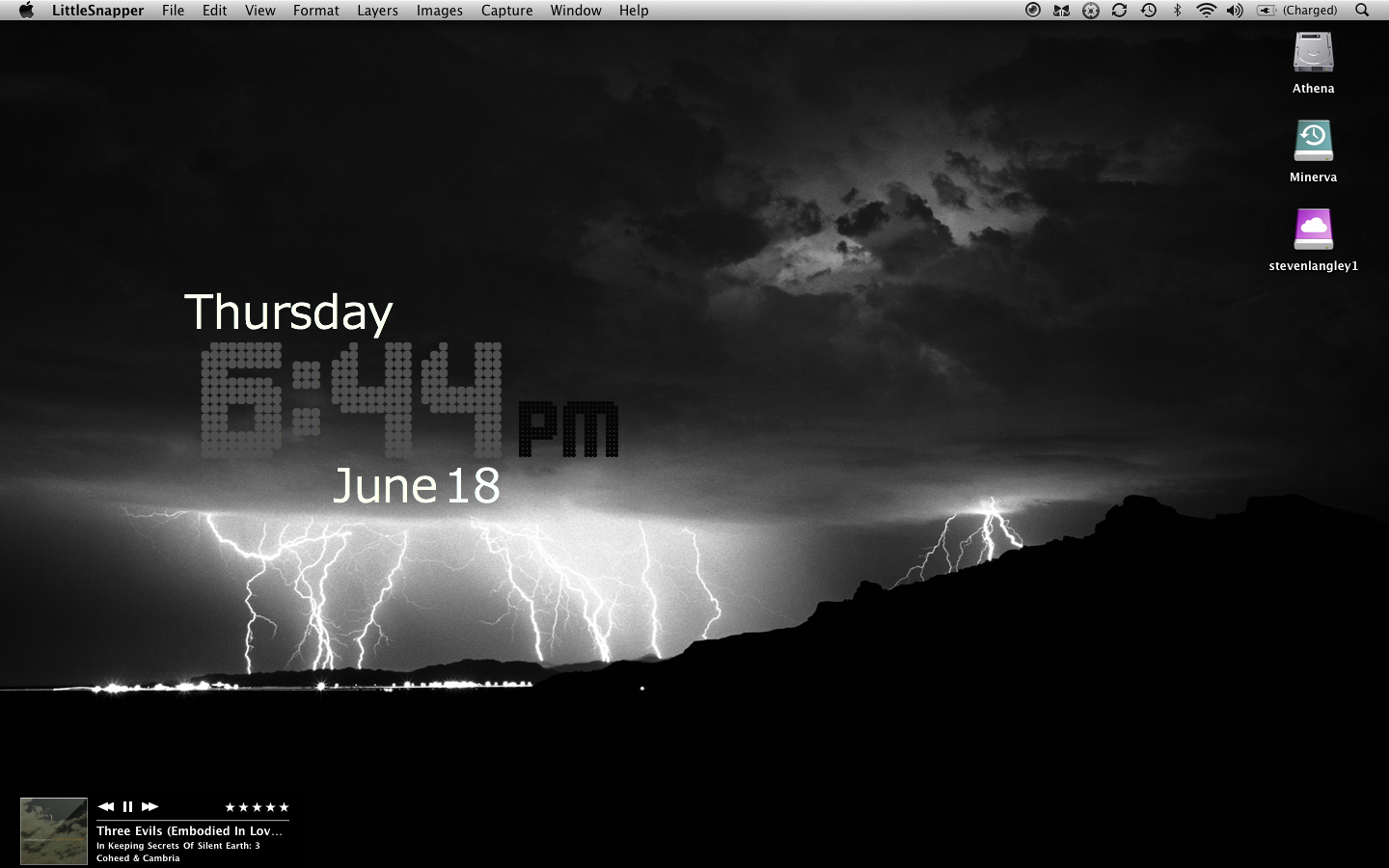This screenshot has width=1389, height=868.
Task: Select the Athena hard drive icon
Action: click(1313, 52)
